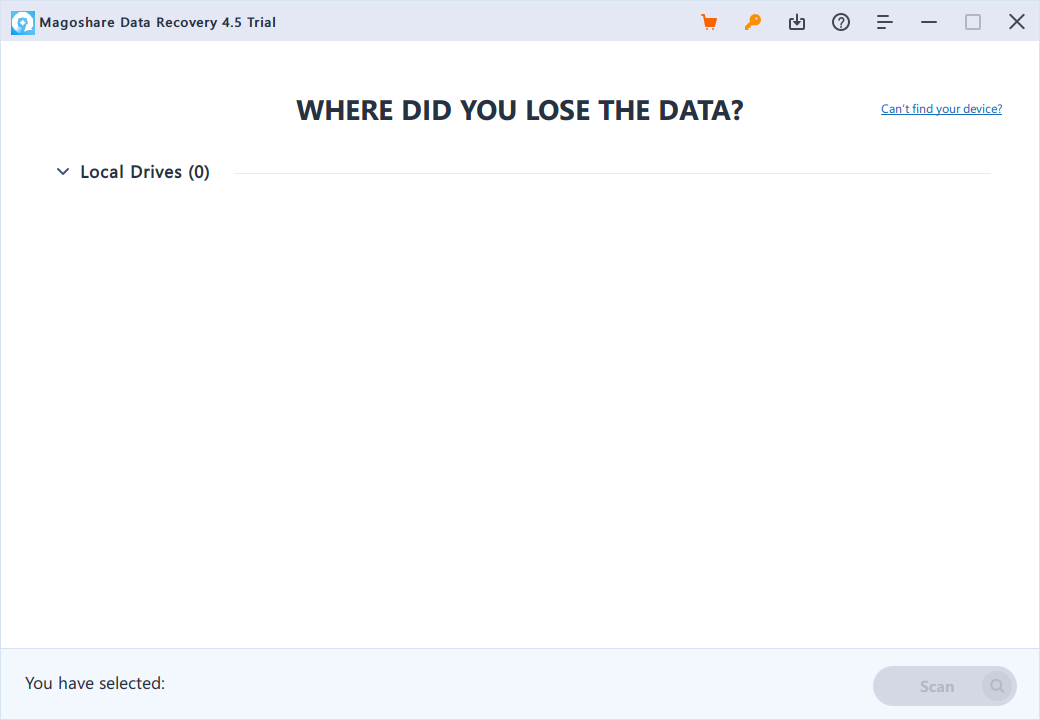This screenshot has width=1040, height=720.
Task: Click the "Where did you lose the data?" heading
Action: (x=520, y=110)
